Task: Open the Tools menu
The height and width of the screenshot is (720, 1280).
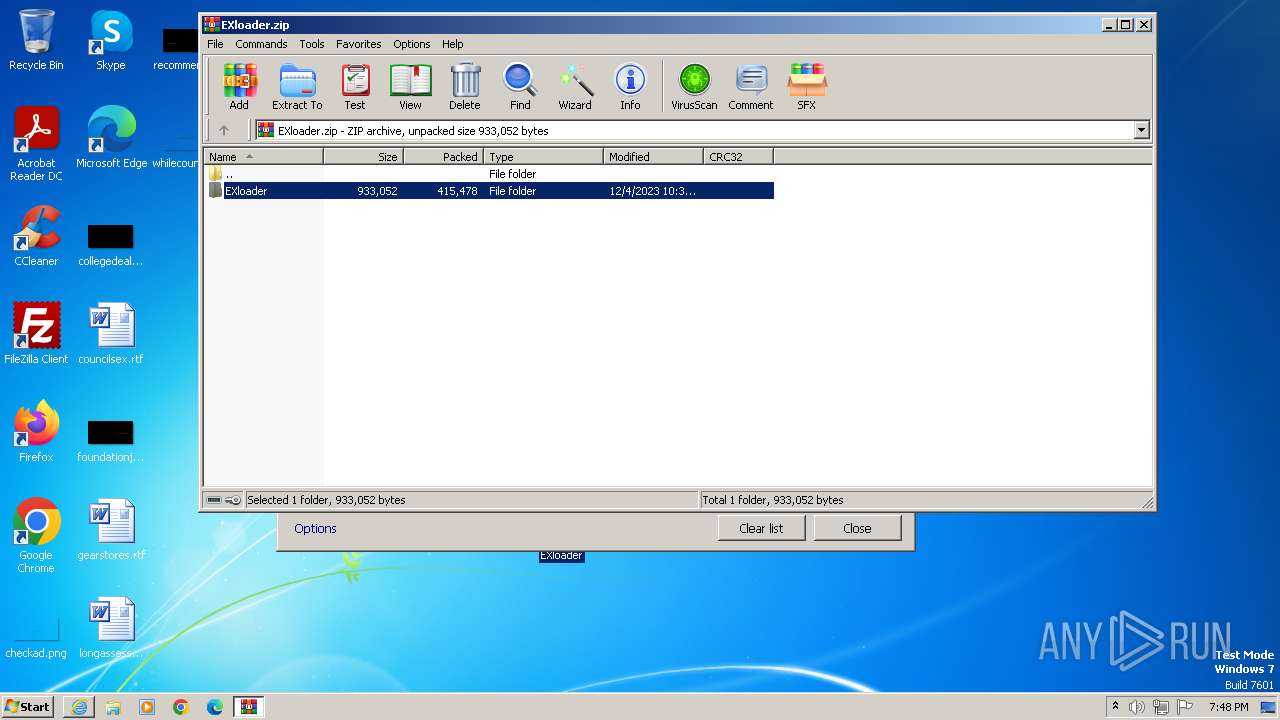Action: coord(312,44)
